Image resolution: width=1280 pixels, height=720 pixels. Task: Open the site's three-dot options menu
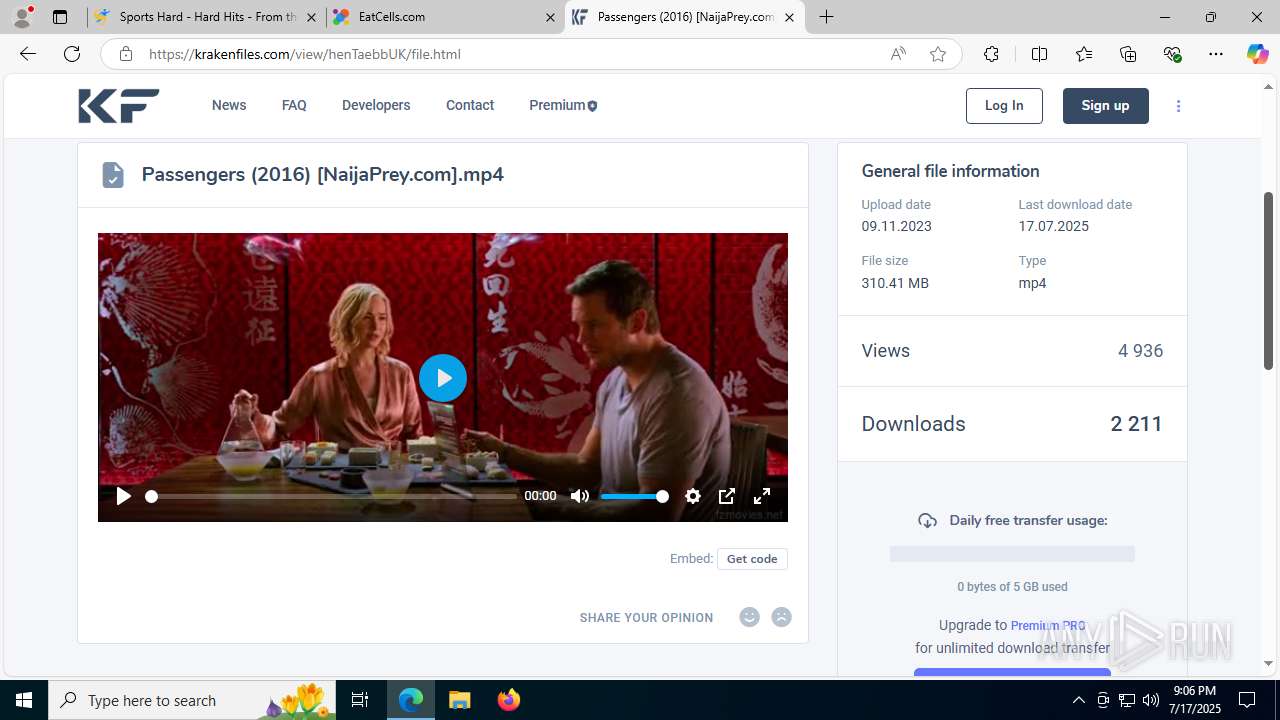pyautogui.click(x=1178, y=106)
